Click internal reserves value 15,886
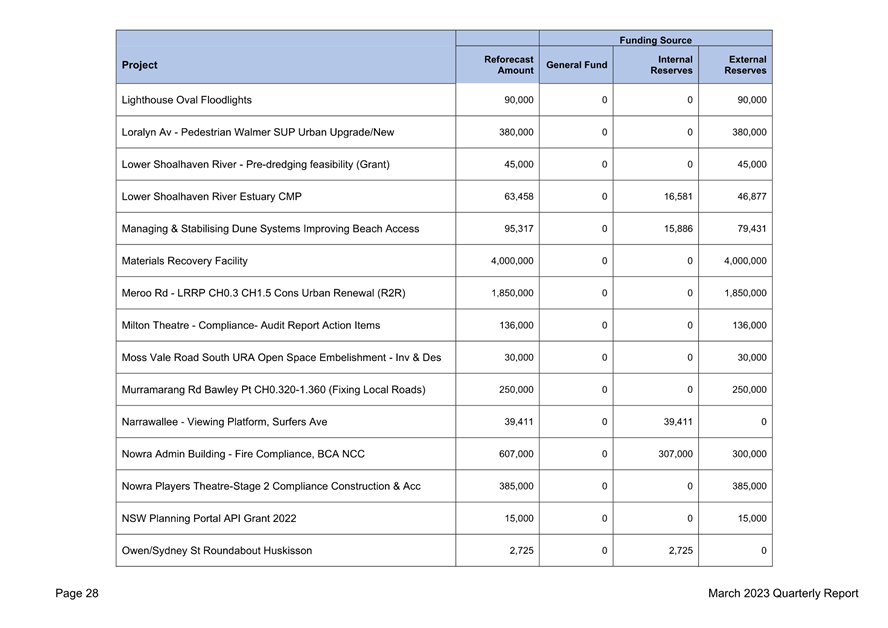The width and height of the screenshot is (888, 628). [678, 229]
